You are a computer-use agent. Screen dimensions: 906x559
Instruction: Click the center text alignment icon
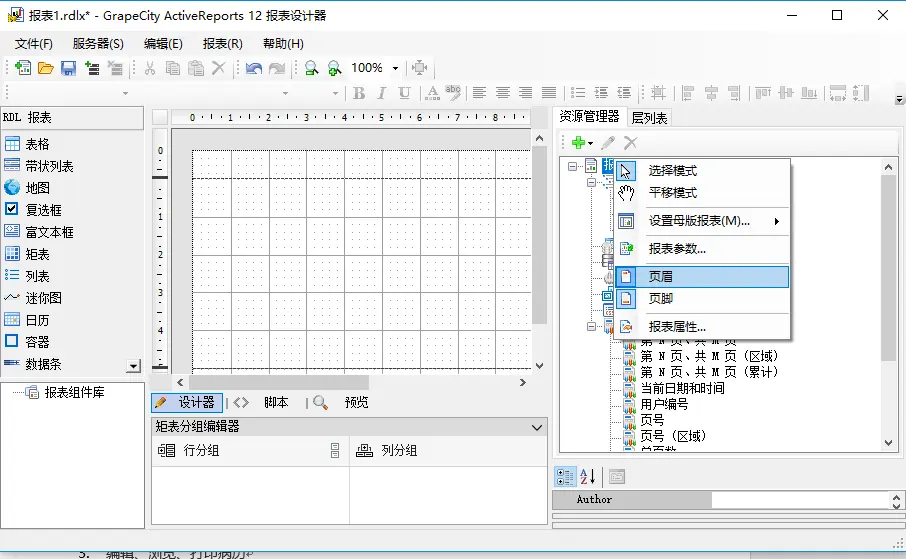[x=503, y=92]
